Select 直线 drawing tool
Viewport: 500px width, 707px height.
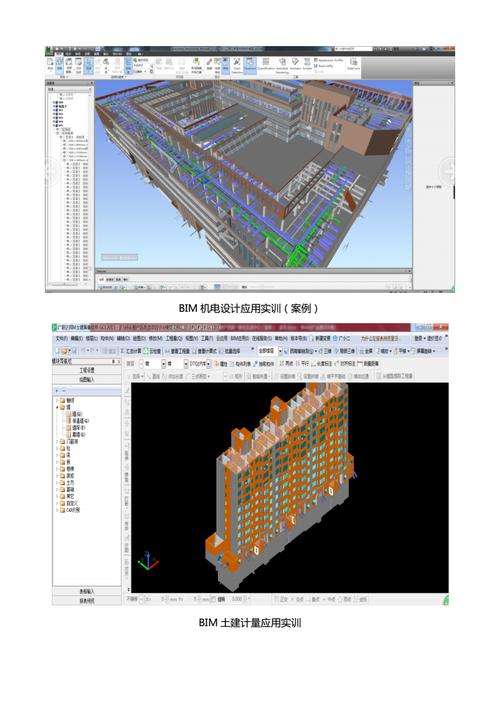[x=153, y=376]
